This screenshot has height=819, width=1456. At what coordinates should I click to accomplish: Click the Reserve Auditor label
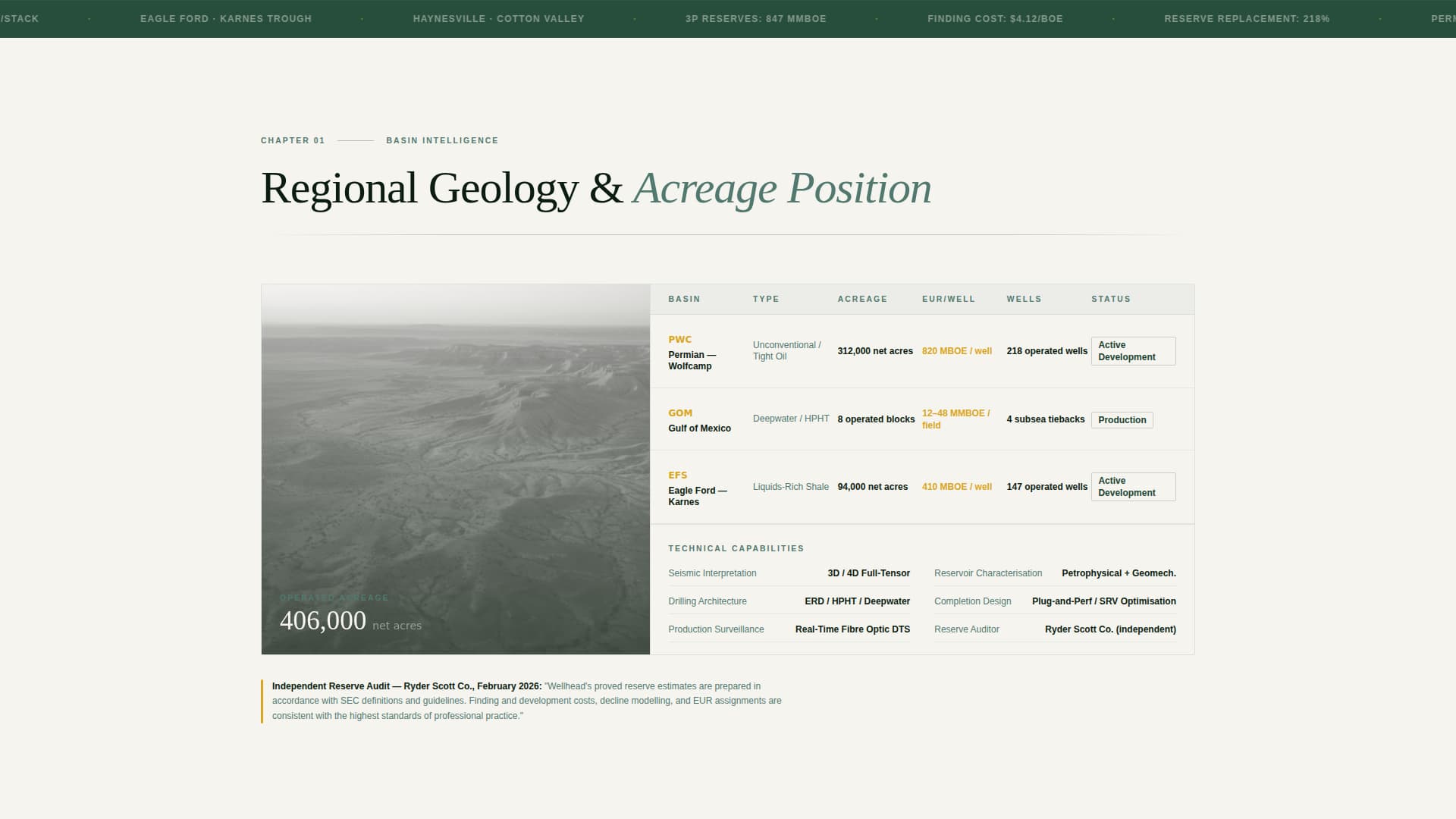tap(967, 629)
